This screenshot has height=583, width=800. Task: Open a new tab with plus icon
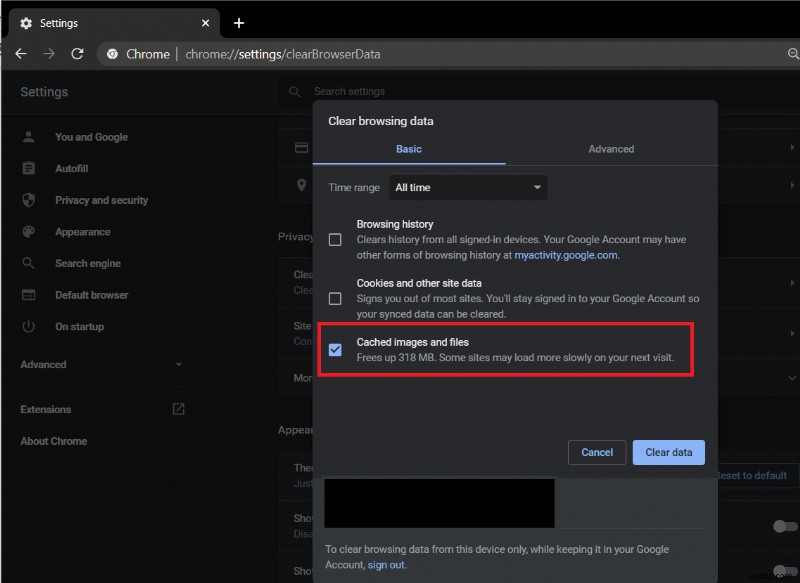(x=238, y=23)
